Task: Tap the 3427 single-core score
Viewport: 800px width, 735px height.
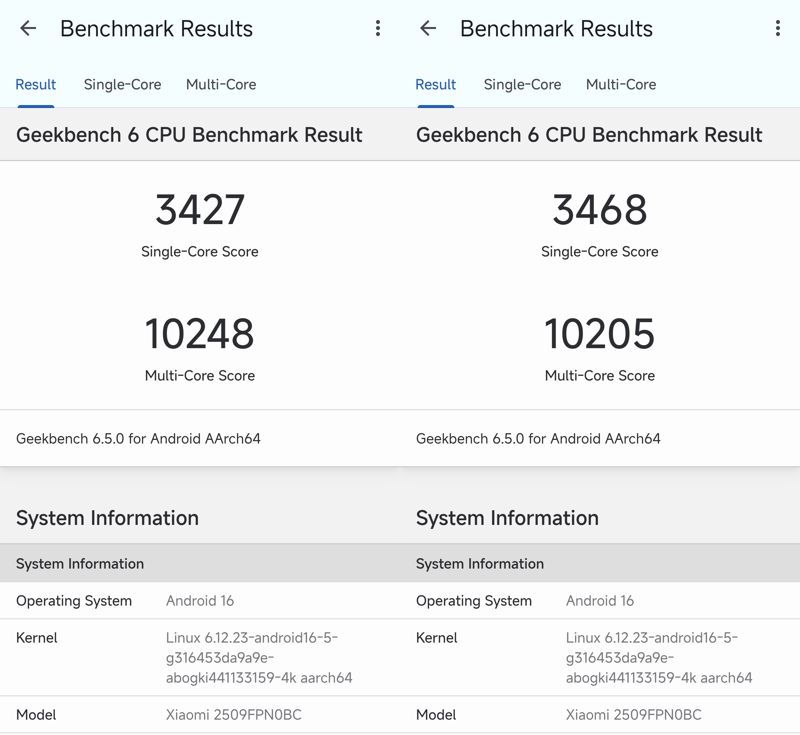Action: pyautogui.click(x=200, y=210)
